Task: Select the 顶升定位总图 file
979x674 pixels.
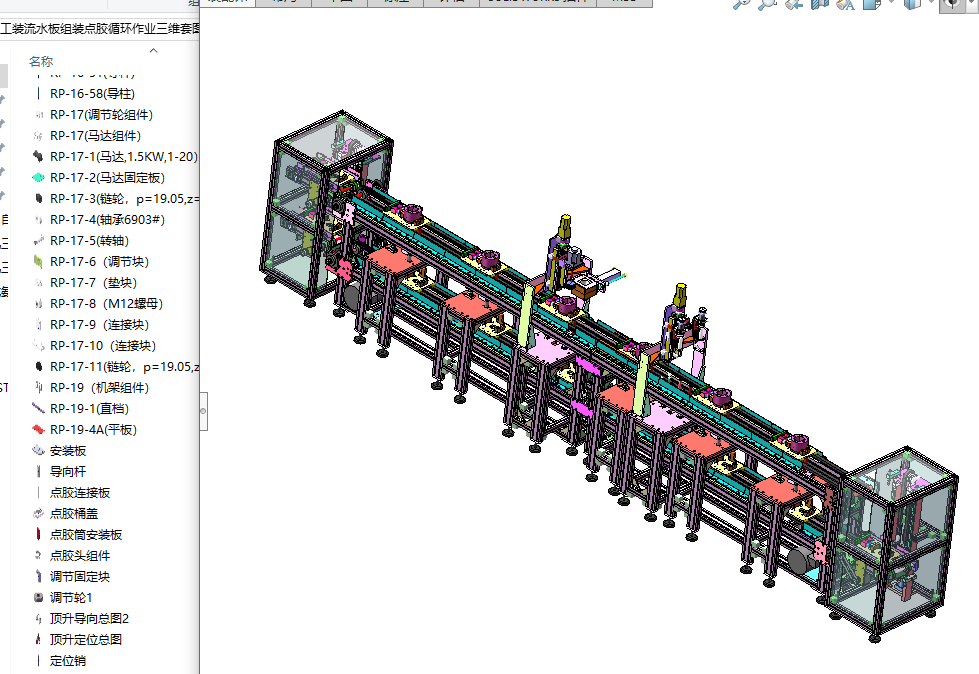Action: [x=86, y=640]
